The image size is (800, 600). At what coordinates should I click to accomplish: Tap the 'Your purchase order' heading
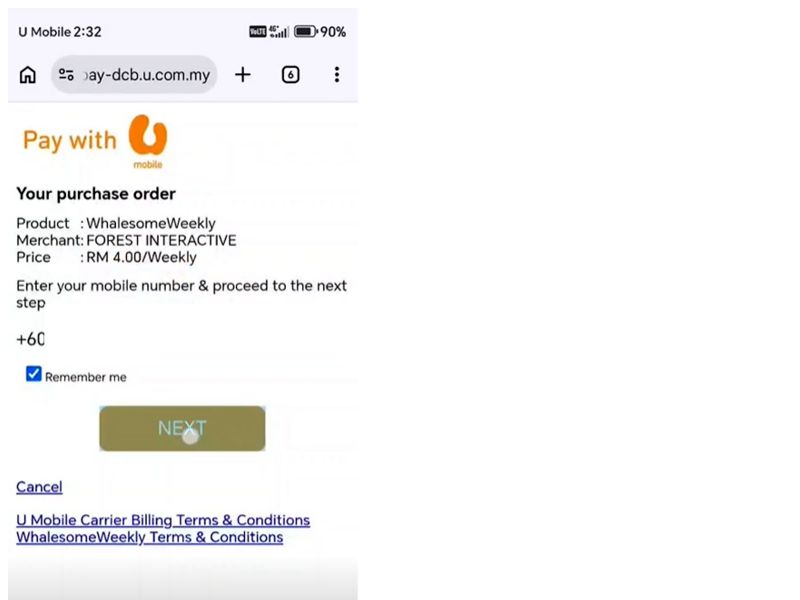[96, 194]
